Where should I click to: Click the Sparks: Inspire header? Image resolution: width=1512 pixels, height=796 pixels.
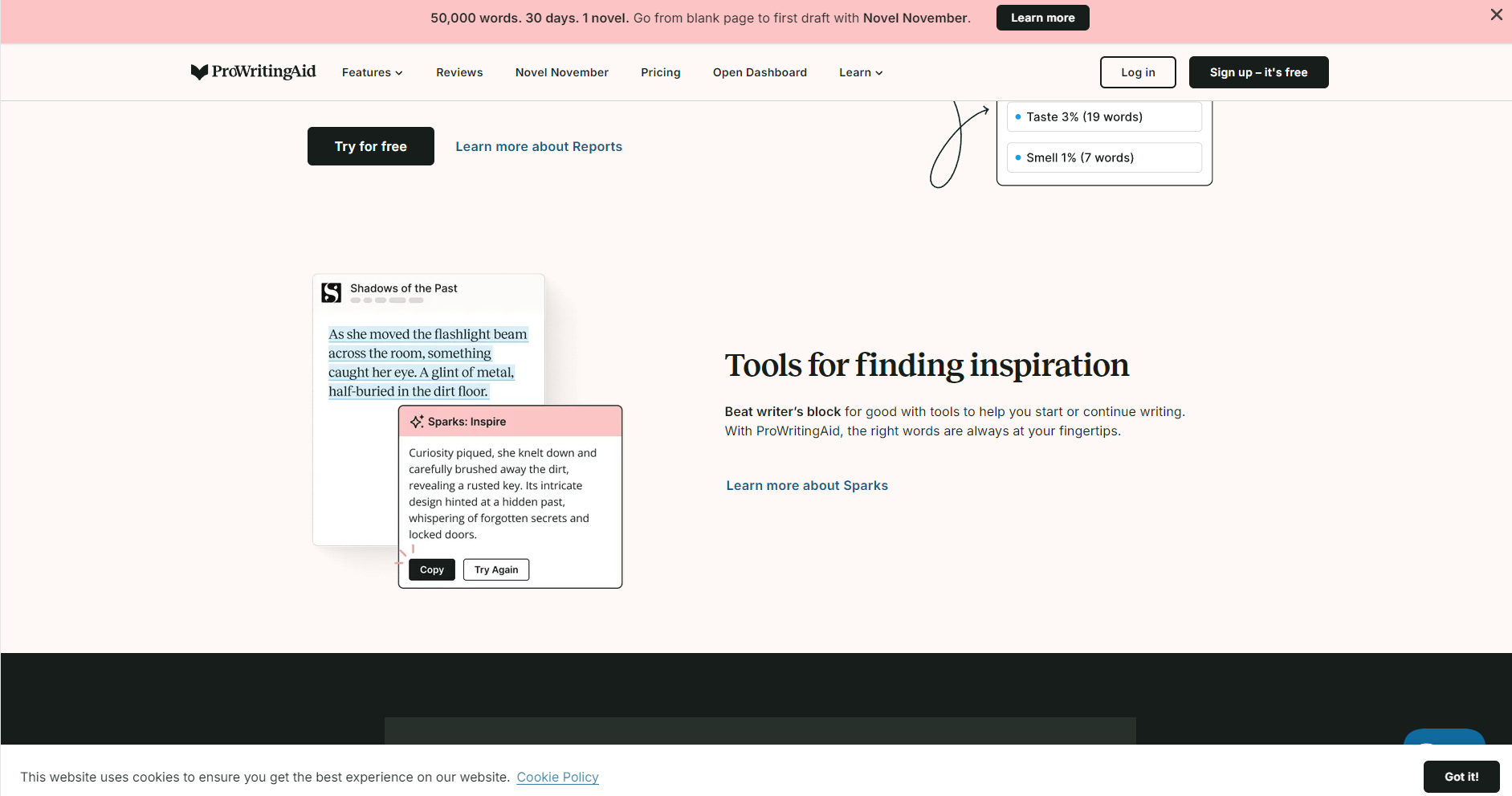point(511,422)
